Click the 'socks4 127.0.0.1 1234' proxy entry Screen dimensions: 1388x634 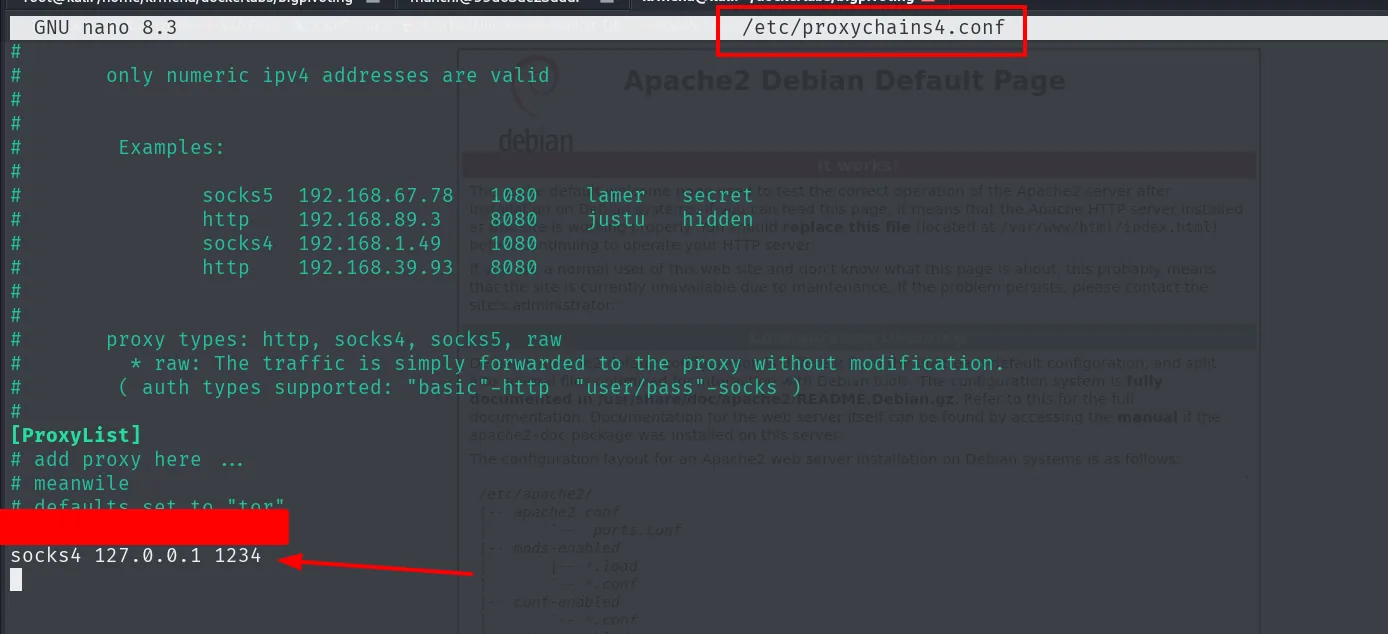pyautogui.click(x=136, y=555)
